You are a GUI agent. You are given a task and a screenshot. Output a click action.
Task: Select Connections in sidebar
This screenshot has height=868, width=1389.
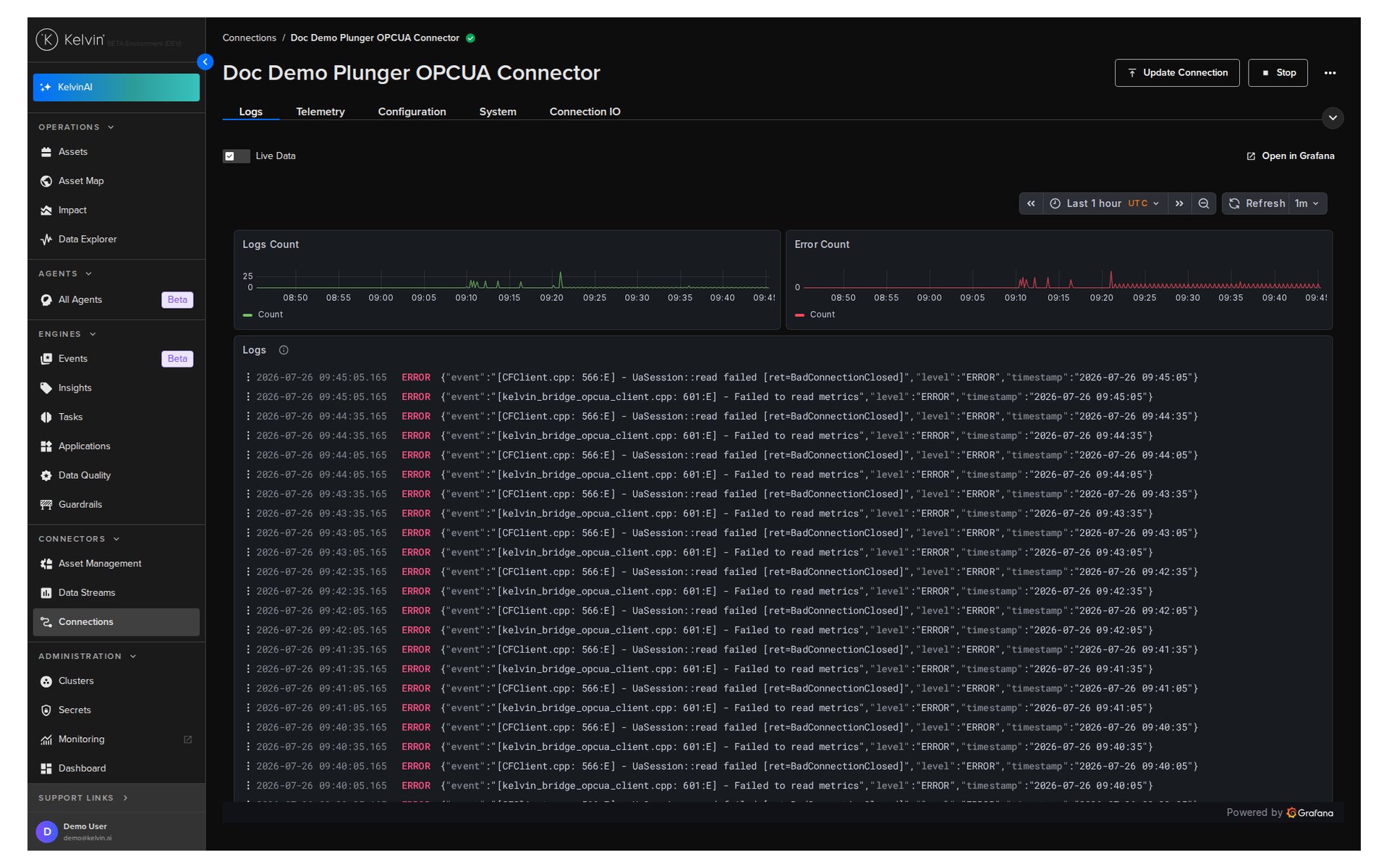click(116, 622)
